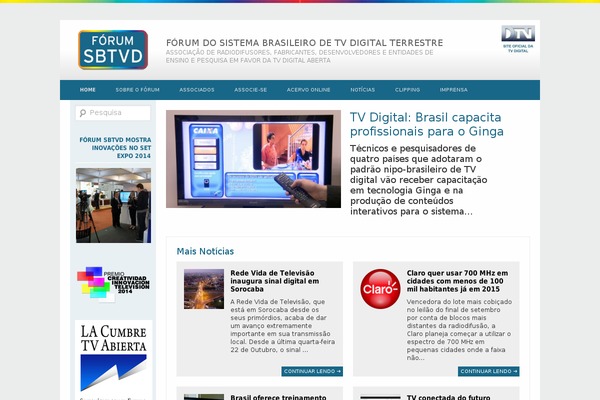Open the featured Ginga TV image

point(253,159)
